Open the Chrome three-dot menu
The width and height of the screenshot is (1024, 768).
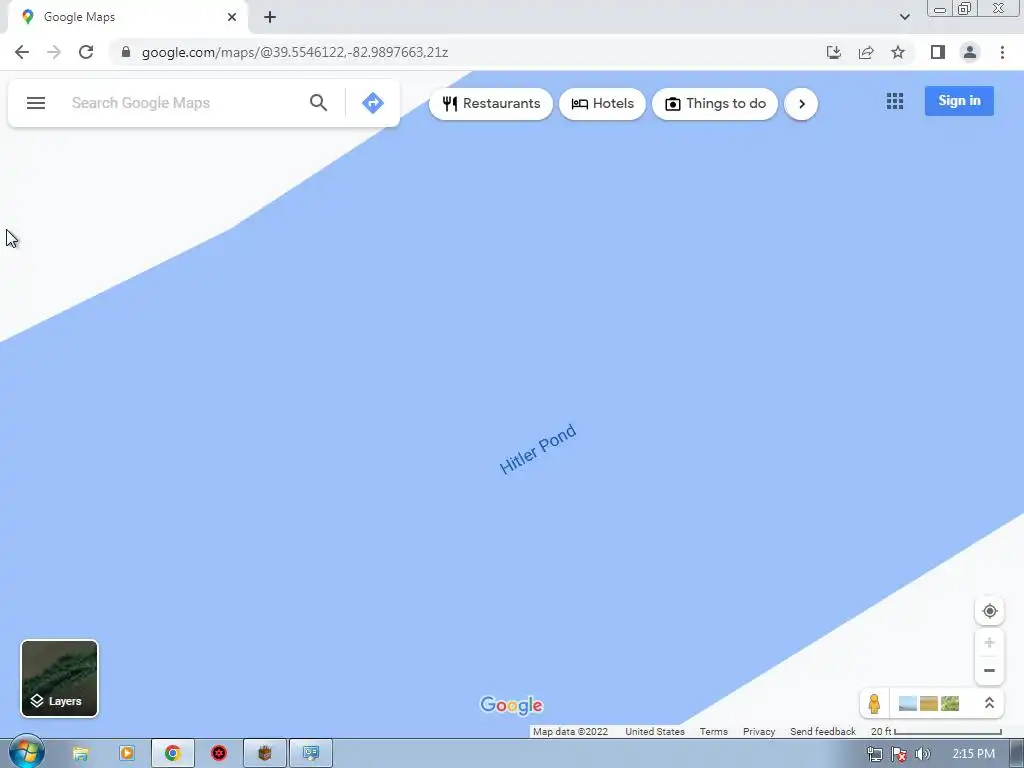coord(1002,52)
